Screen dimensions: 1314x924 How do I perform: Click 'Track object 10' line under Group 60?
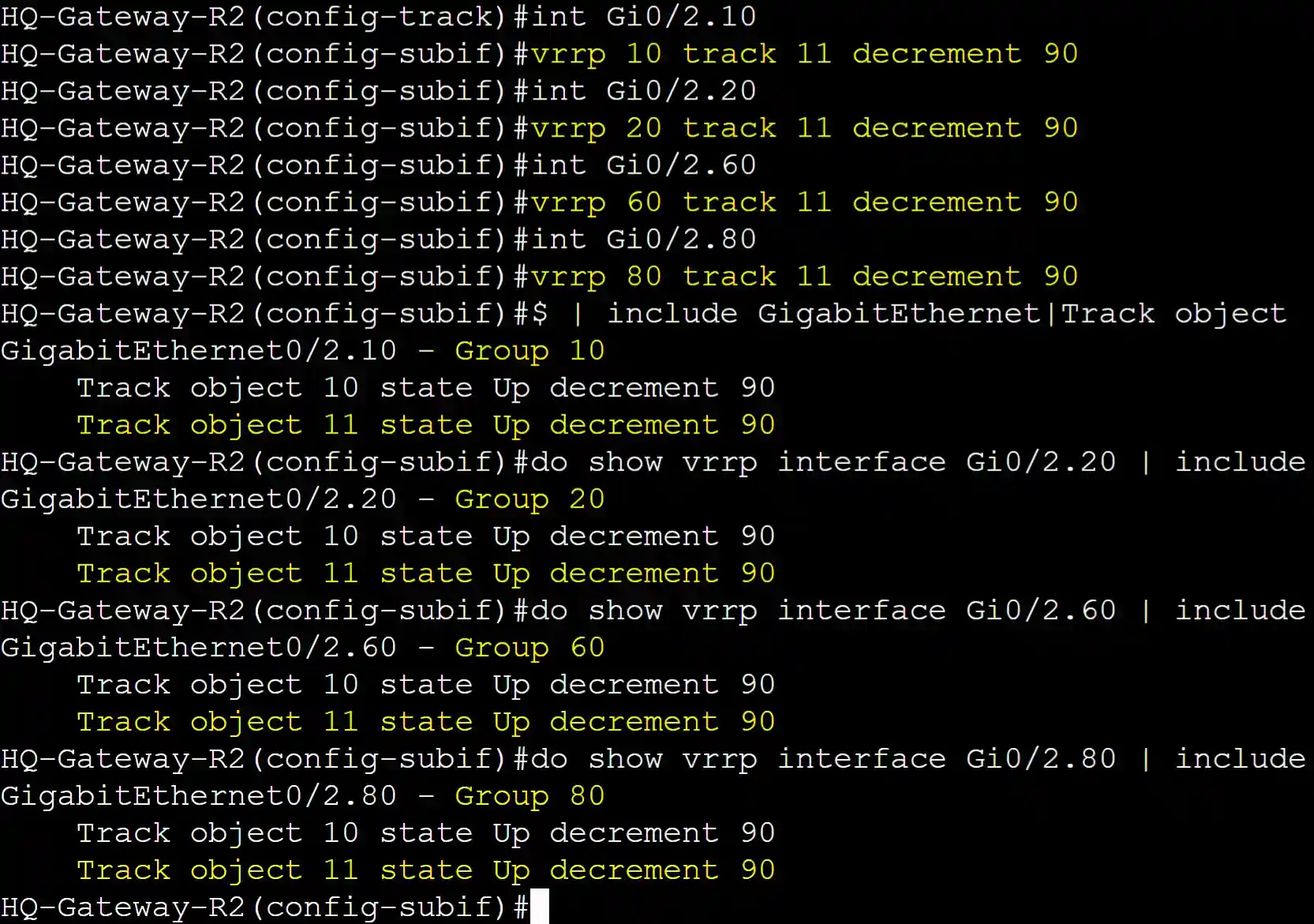[426, 684]
